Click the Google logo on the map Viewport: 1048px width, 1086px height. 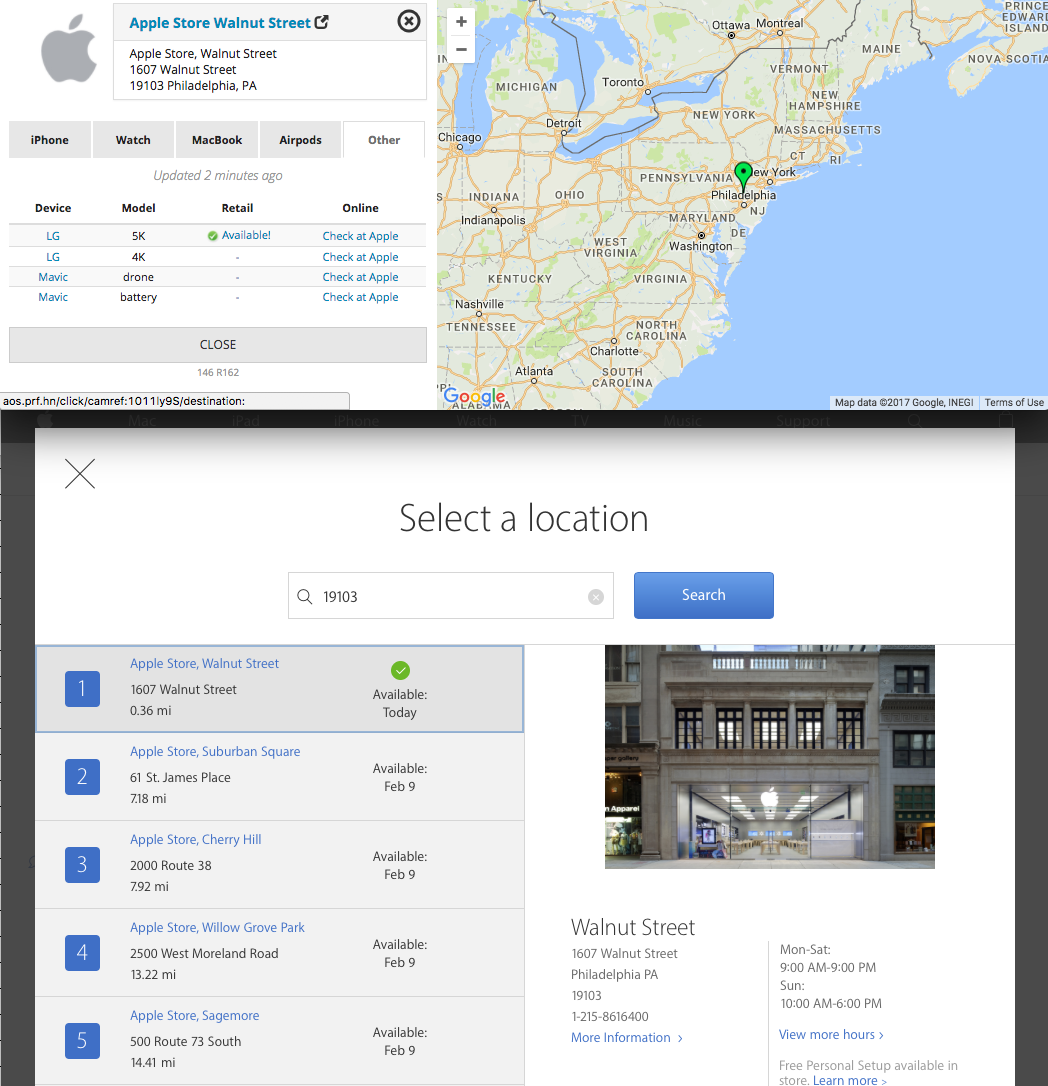pos(474,396)
